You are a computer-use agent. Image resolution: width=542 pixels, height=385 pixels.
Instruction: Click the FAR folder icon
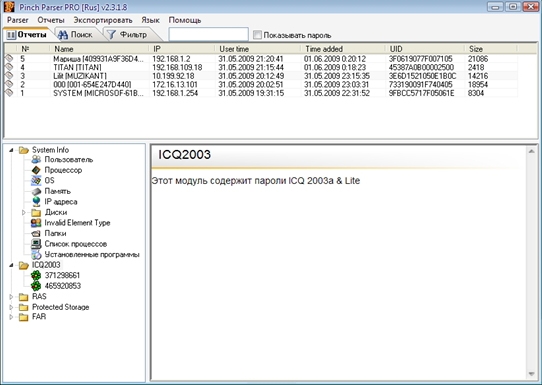24,317
